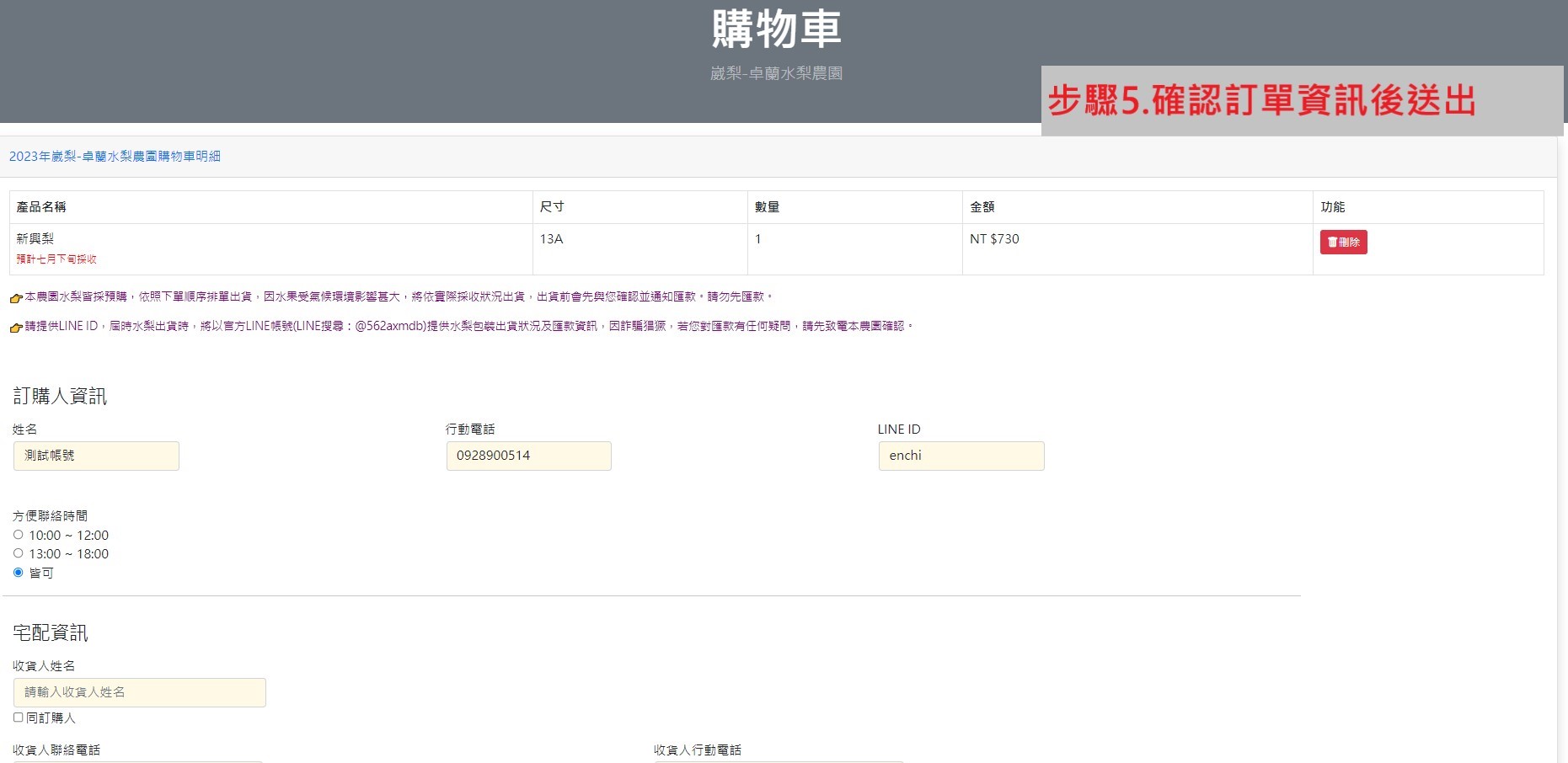1568x763 pixels.
Task: Click the 崴梨-卓蘭水梨農園 subtitle
Action: pos(776,73)
